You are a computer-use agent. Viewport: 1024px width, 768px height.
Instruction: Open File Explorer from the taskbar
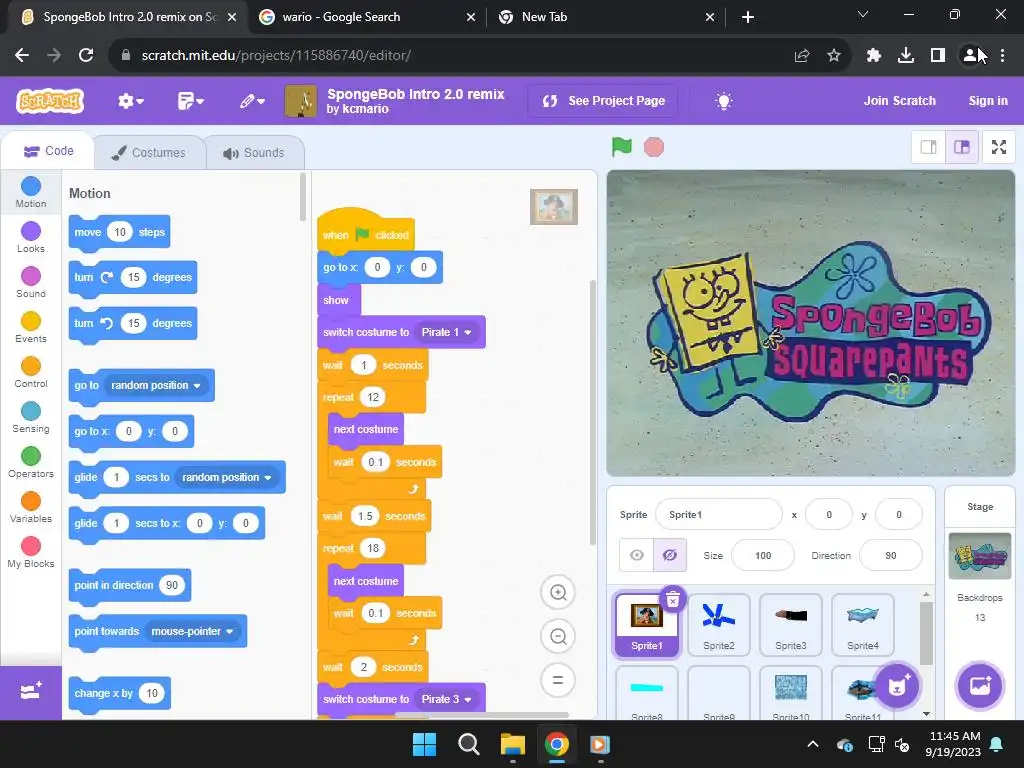513,744
